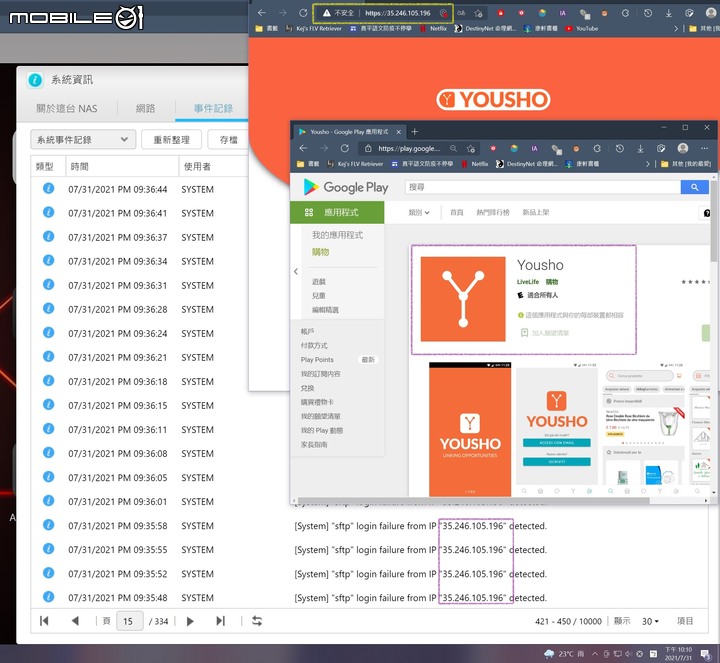Open the notification center icon in taskbar
This screenshot has height=663, width=720.
pyautogui.click(x=706, y=654)
